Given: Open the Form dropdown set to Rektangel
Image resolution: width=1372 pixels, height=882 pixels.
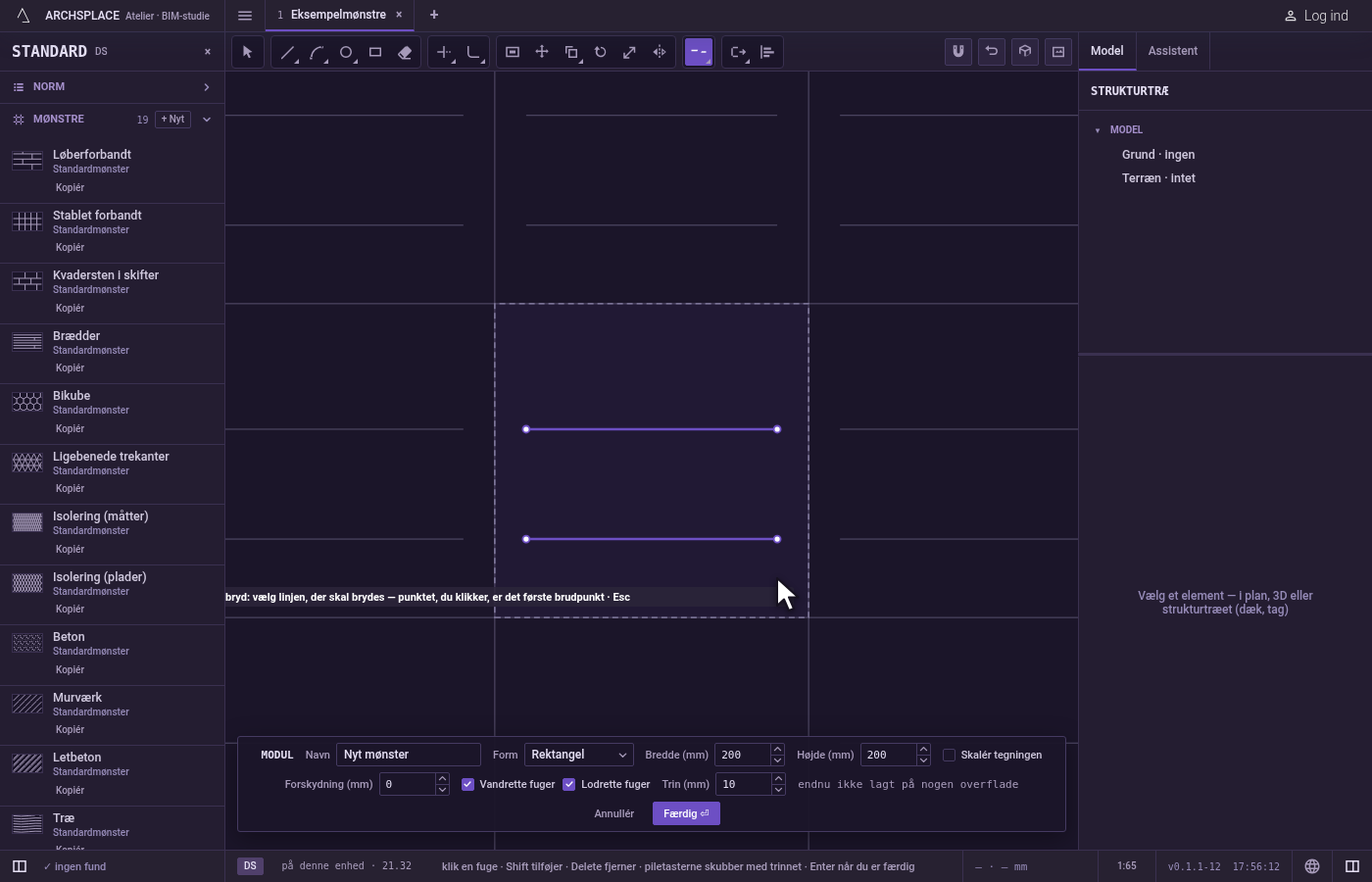Looking at the screenshot, I should [579, 755].
